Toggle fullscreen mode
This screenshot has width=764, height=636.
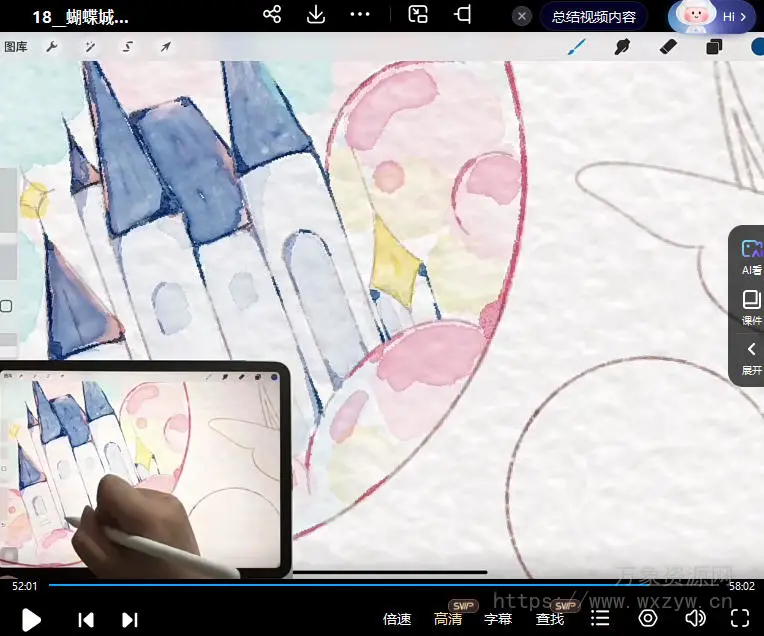[x=740, y=618]
